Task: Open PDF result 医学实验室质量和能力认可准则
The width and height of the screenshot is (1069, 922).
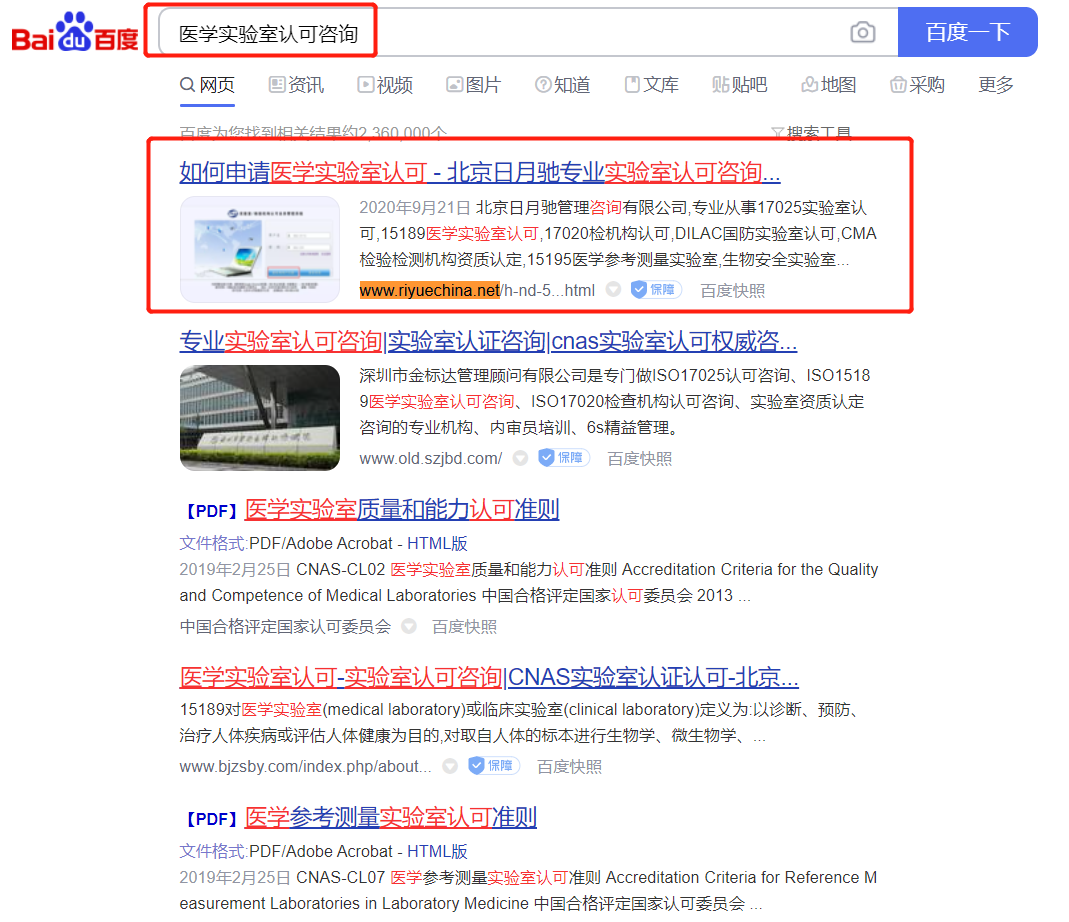Action: pyautogui.click(x=402, y=509)
